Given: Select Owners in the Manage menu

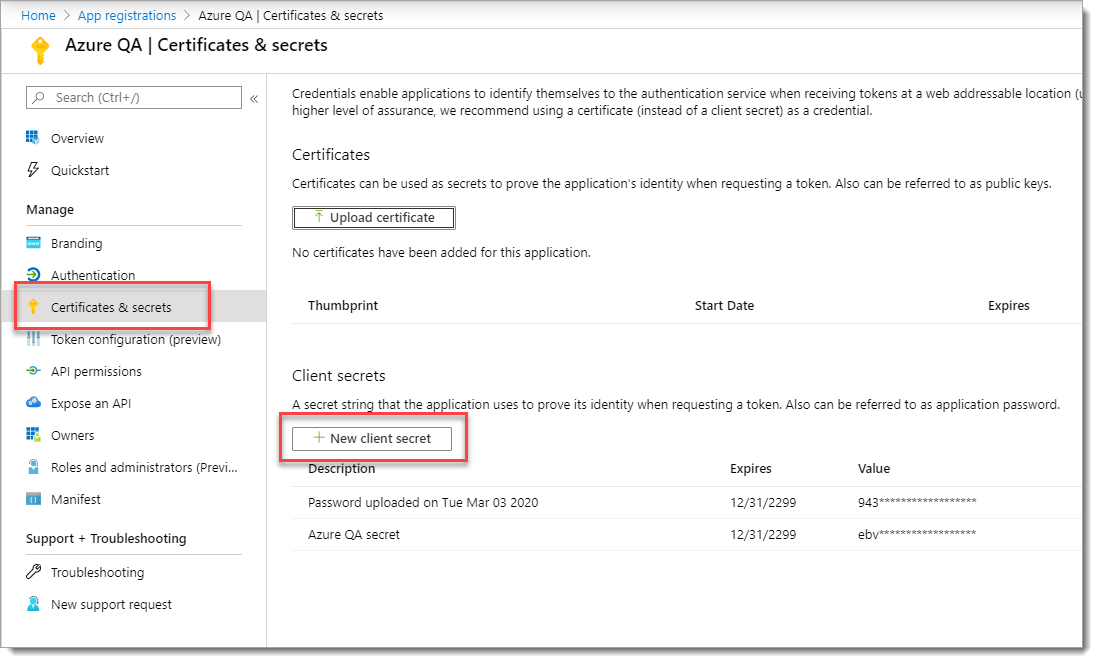Looking at the screenshot, I should pyautogui.click(x=72, y=435).
